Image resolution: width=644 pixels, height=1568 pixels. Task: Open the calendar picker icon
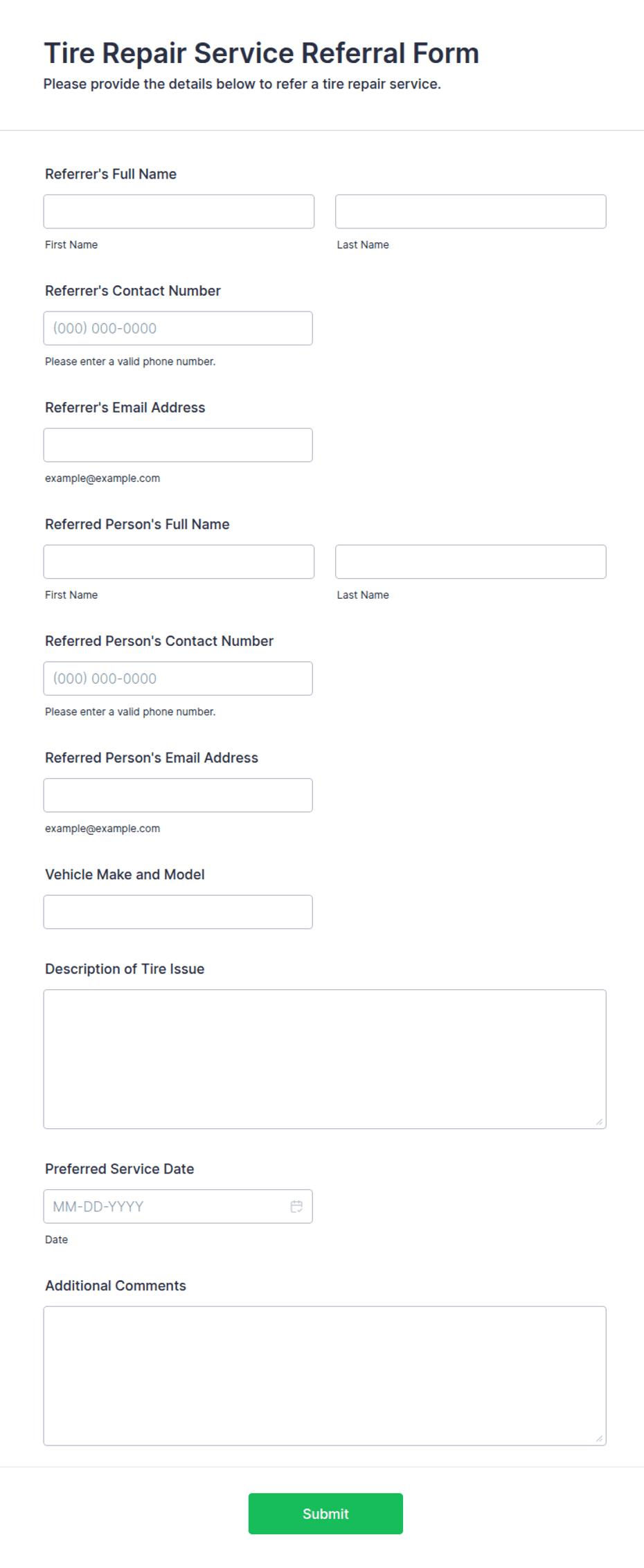(296, 1206)
